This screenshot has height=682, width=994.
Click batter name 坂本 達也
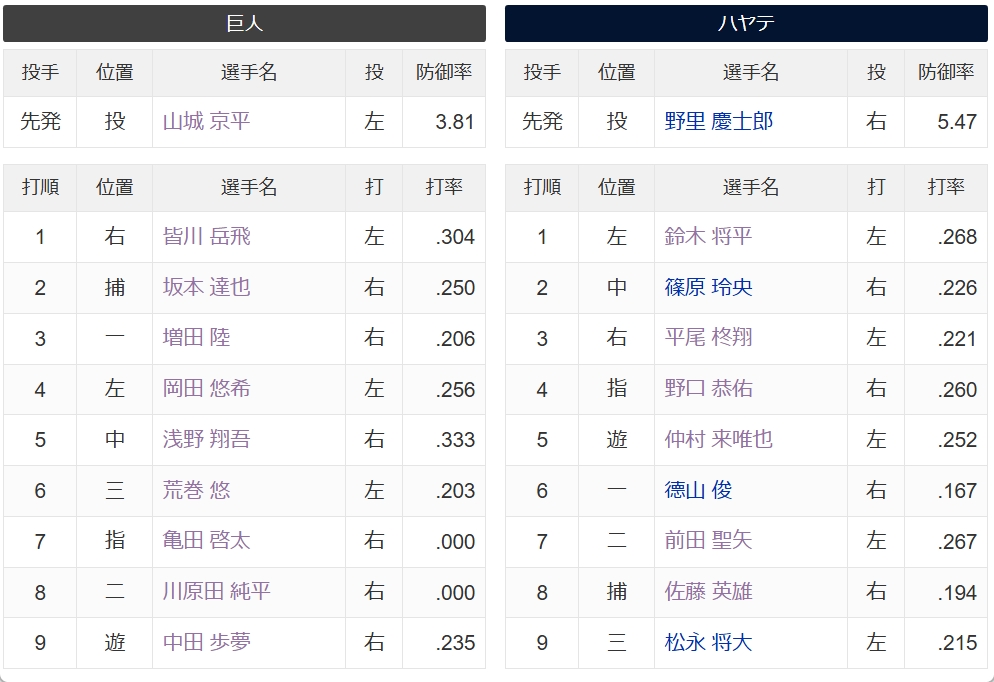(x=207, y=287)
